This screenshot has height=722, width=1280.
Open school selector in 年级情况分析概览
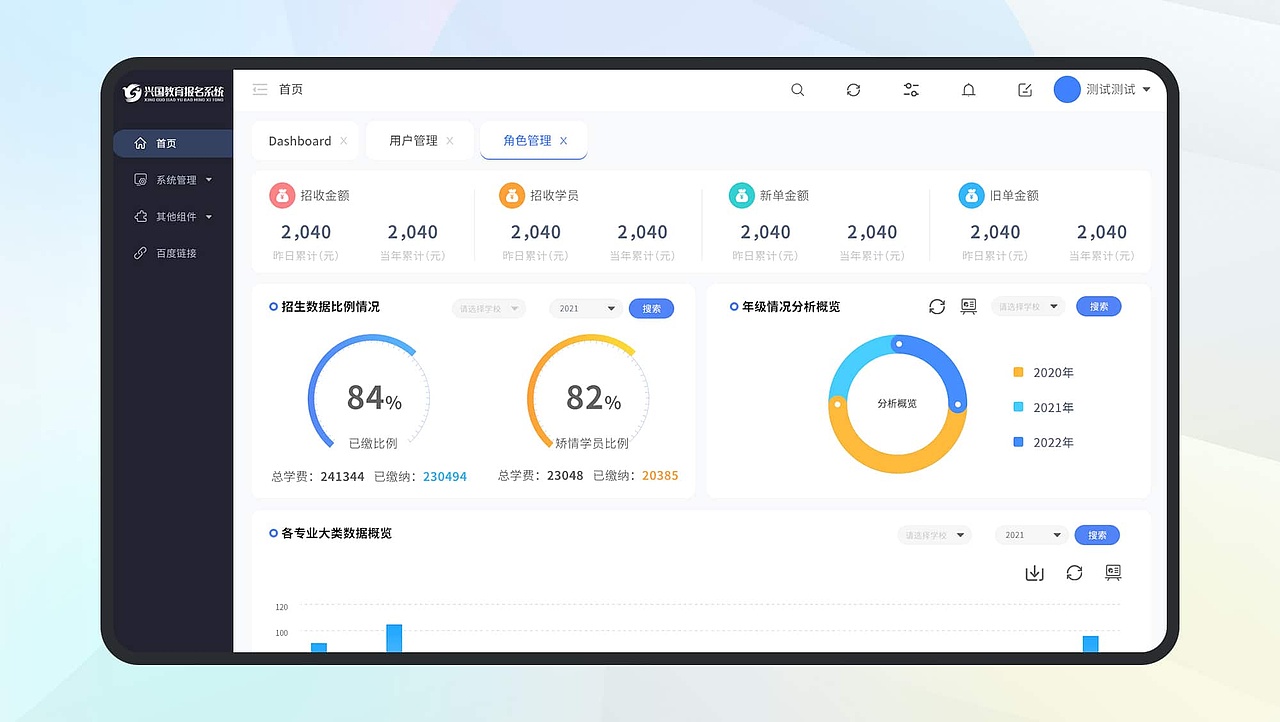1028,307
